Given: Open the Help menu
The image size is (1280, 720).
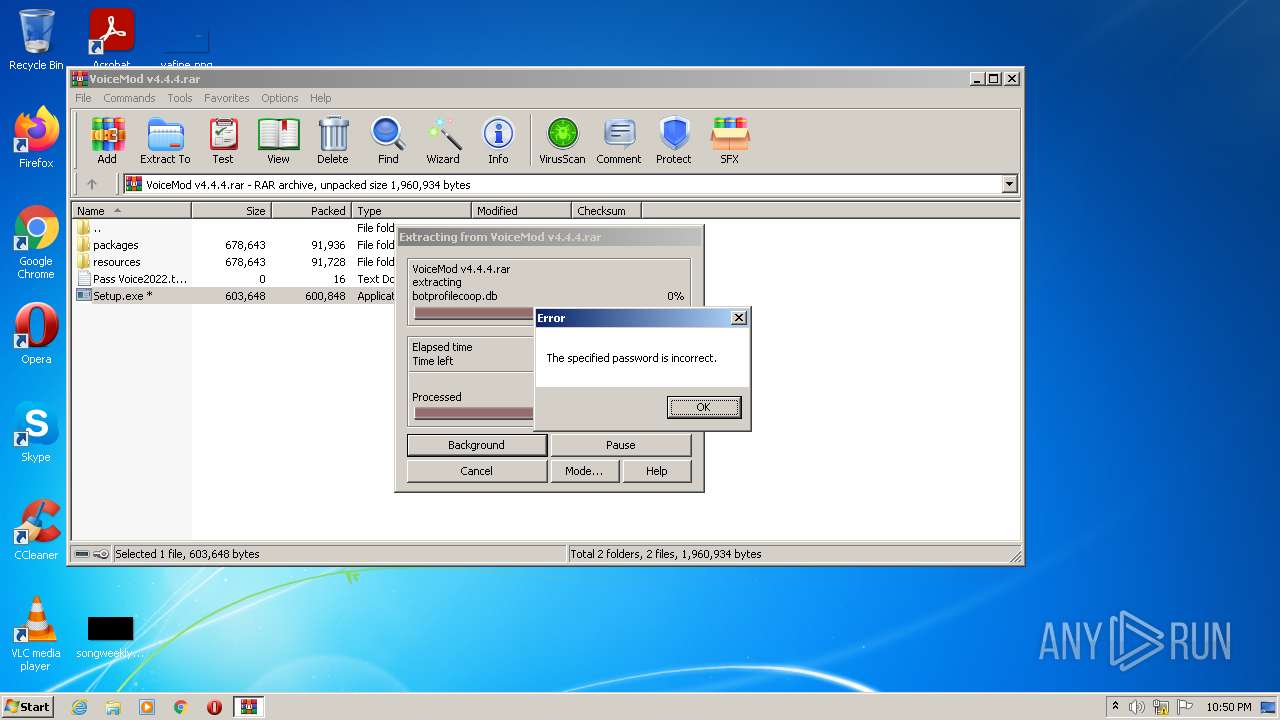Looking at the screenshot, I should [320, 98].
